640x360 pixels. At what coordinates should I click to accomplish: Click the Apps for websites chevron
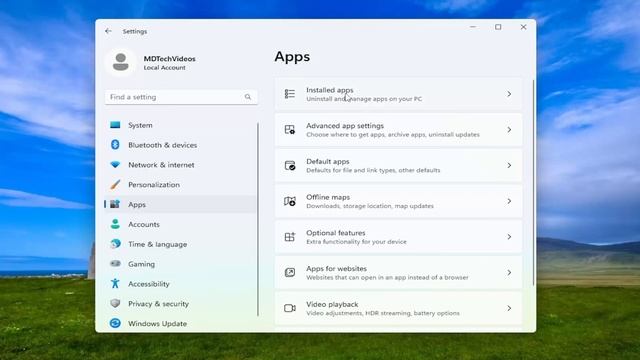[509, 272]
